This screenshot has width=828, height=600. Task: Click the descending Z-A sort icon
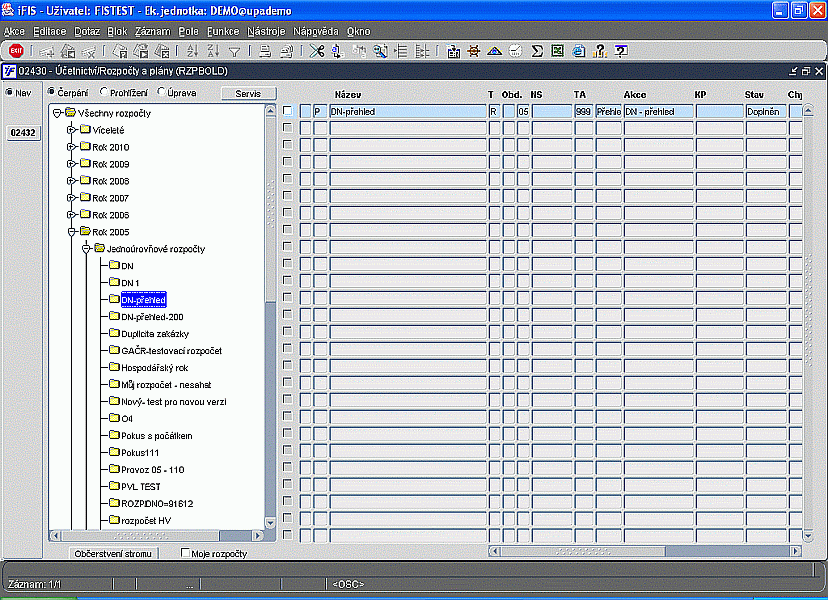[x=211, y=51]
